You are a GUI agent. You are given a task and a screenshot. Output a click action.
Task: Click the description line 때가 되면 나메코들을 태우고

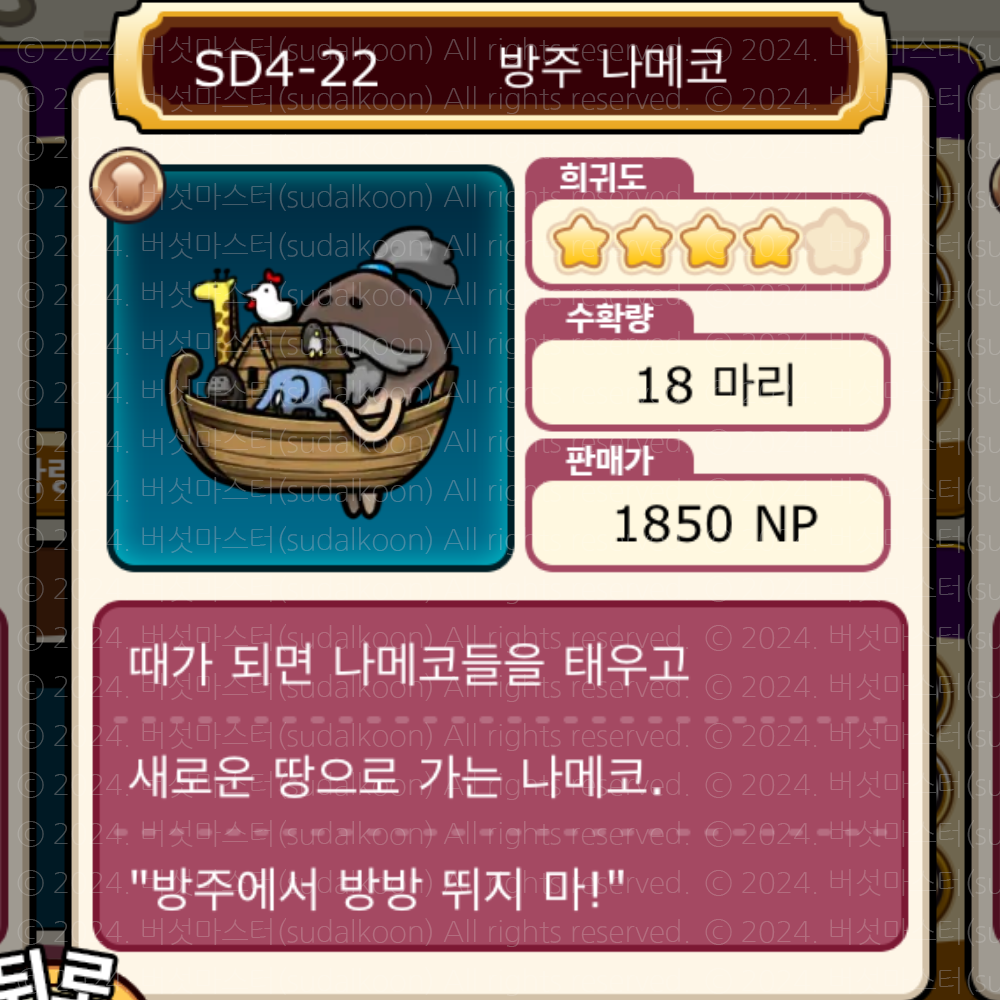408,665
